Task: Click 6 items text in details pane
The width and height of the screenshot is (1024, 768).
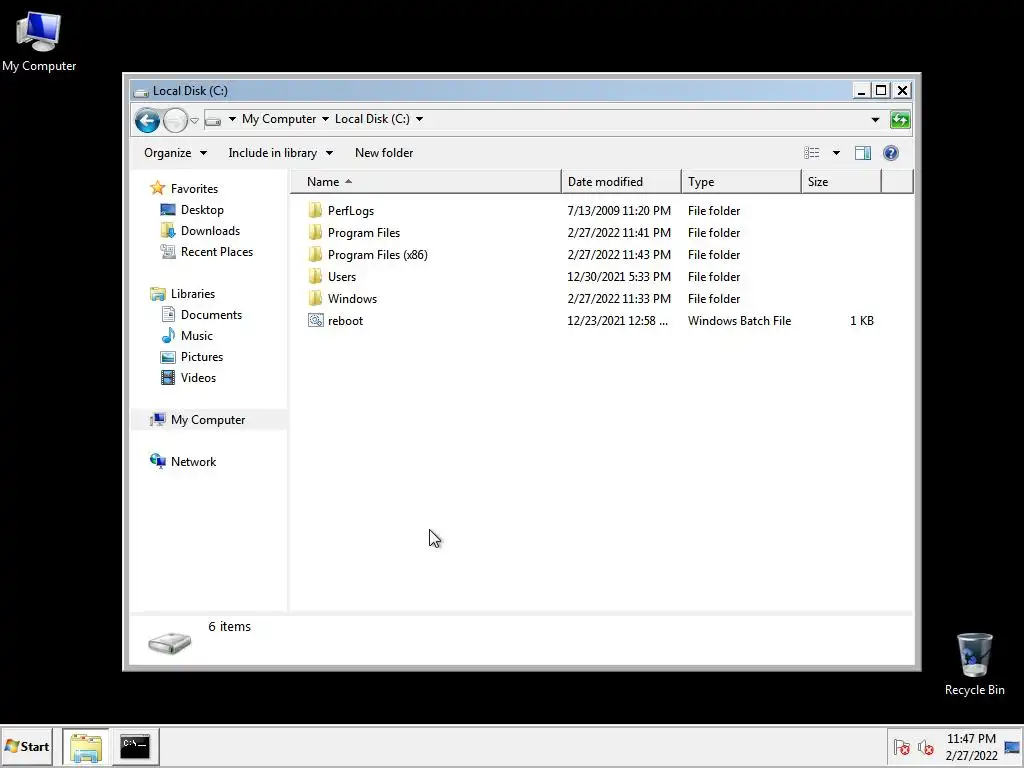Action: point(229,626)
